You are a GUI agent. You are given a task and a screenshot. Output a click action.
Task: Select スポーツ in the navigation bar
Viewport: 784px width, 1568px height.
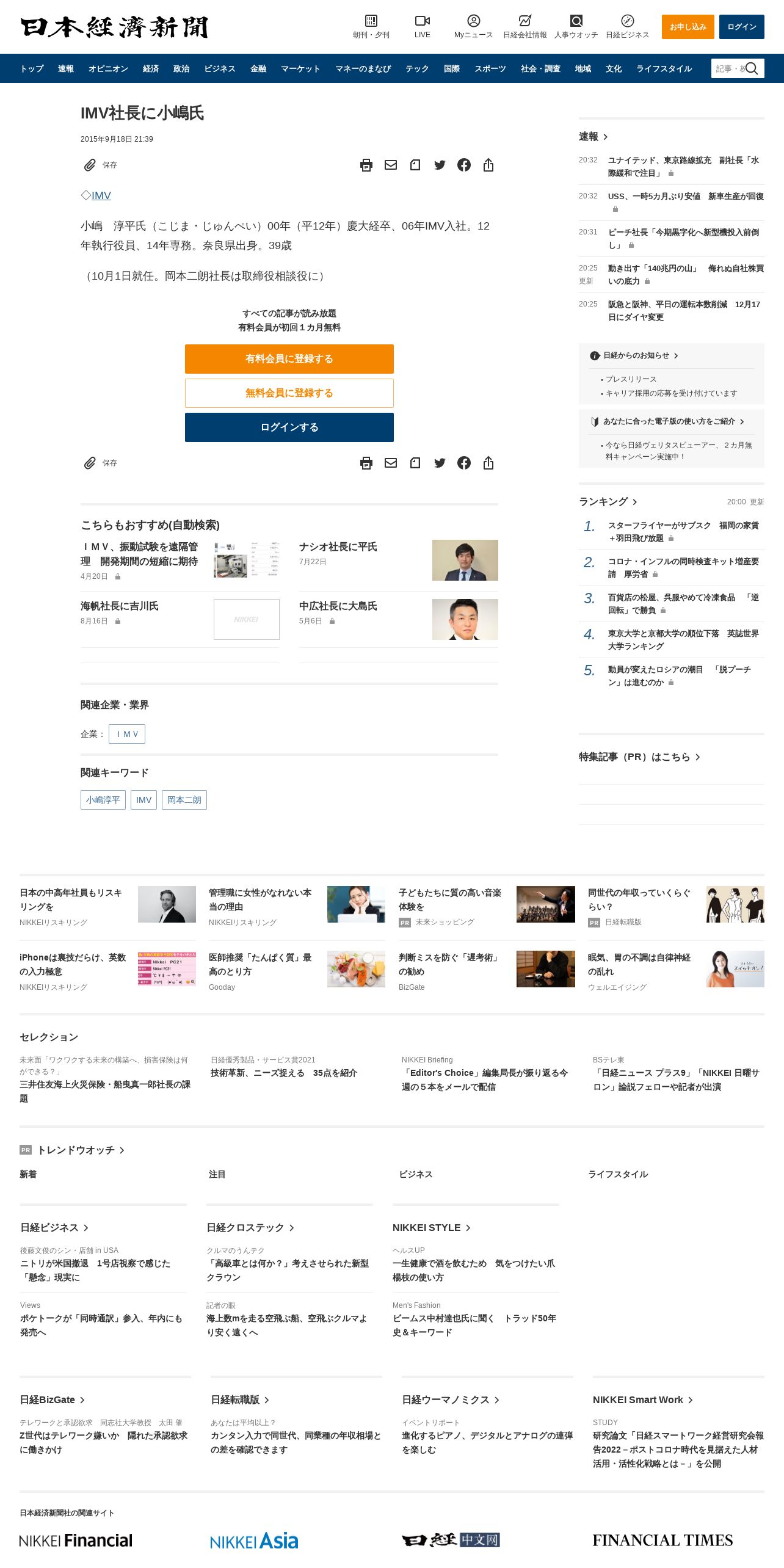(x=490, y=68)
